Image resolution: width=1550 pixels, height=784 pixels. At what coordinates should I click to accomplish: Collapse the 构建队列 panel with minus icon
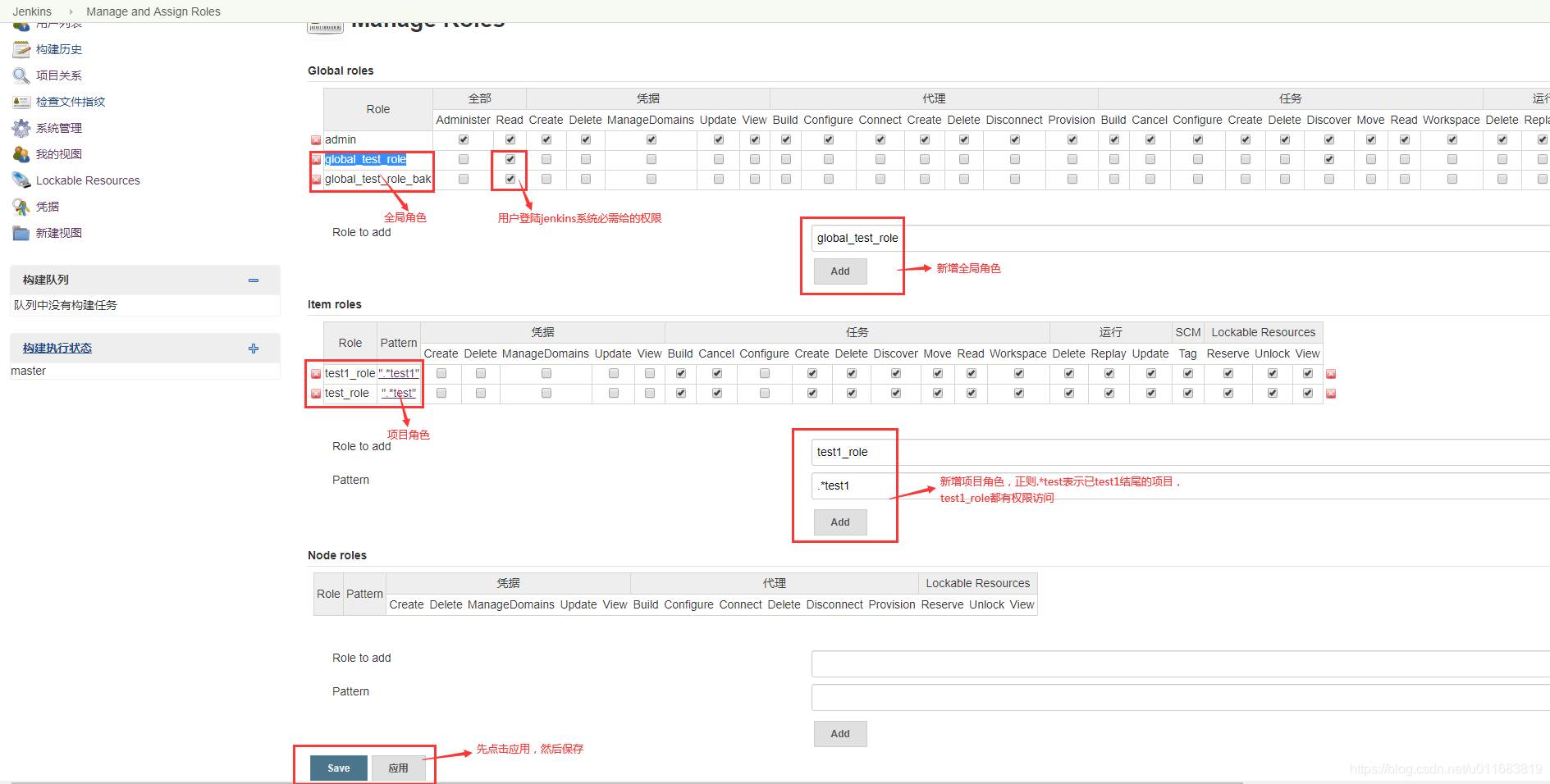[254, 280]
